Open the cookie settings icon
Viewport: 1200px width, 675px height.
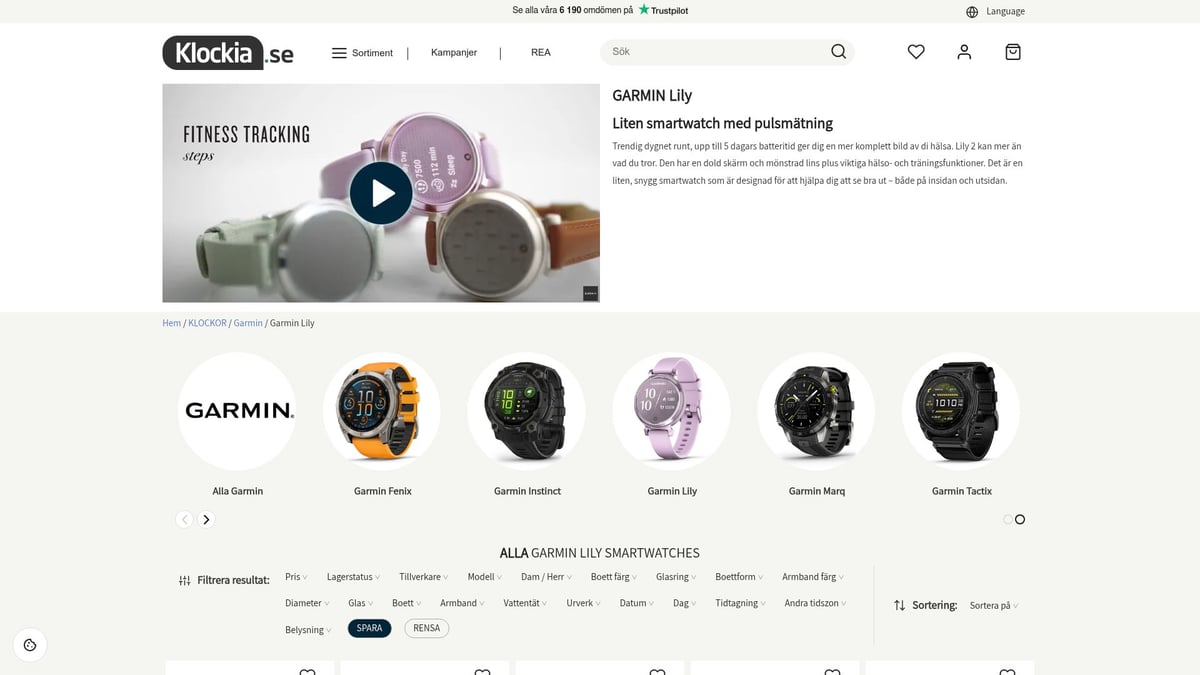pos(30,645)
